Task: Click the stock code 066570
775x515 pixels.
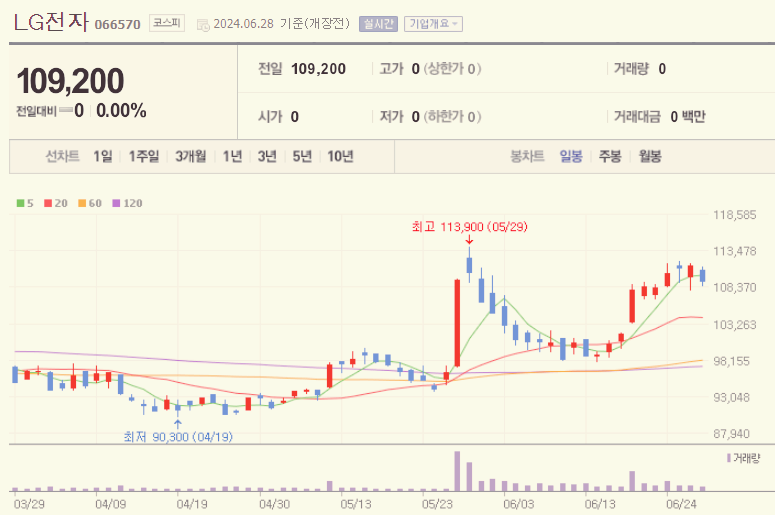Action: (x=118, y=25)
